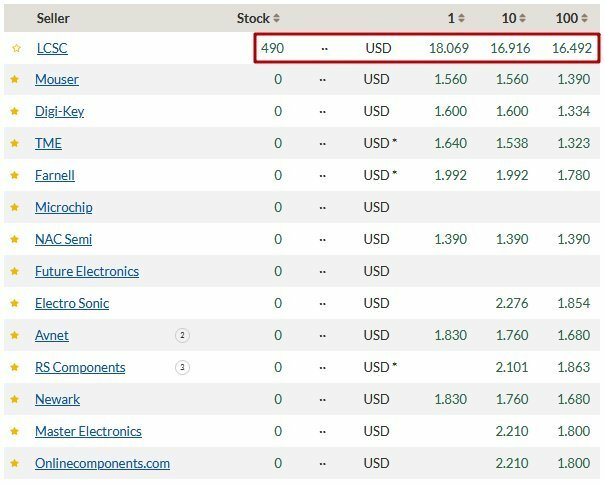Click the star icon beside Digi-Key
Screen dimensions: 604x484
[15, 112]
